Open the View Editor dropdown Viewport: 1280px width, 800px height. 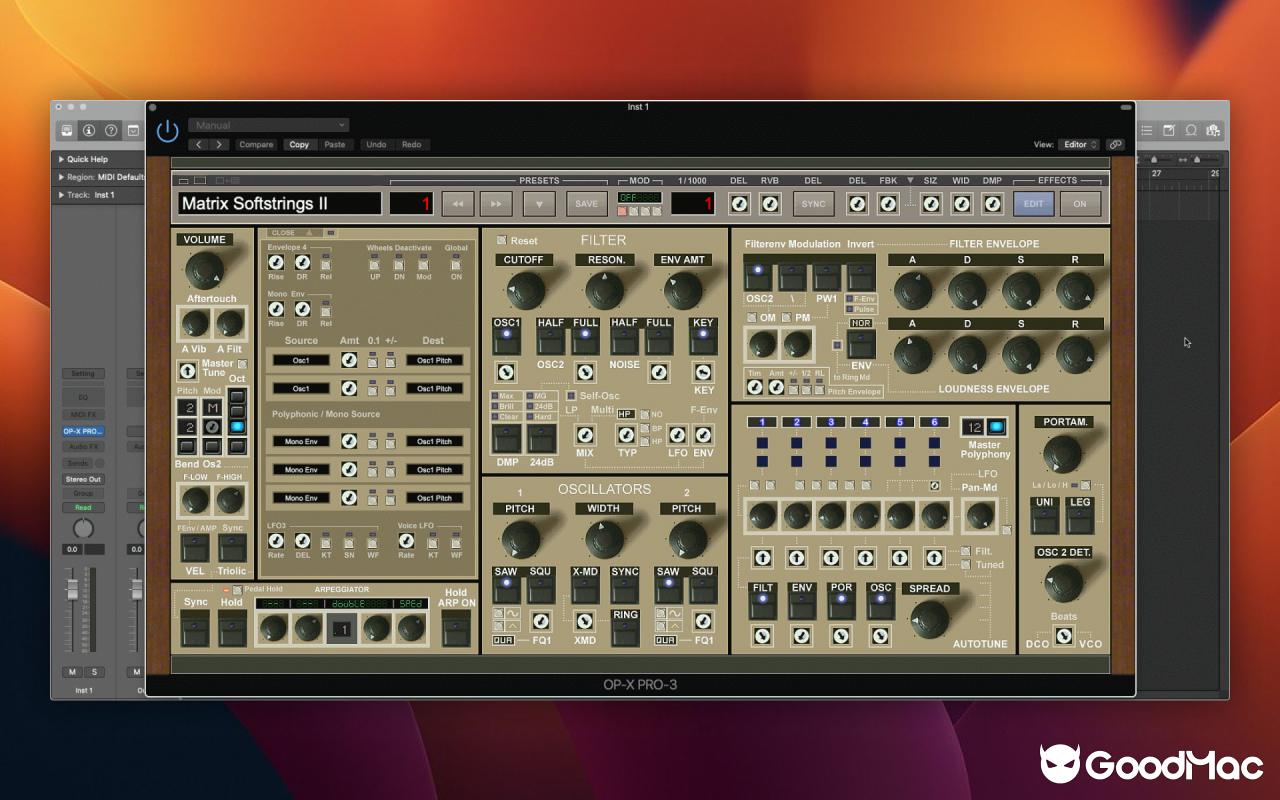point(1079,144)
